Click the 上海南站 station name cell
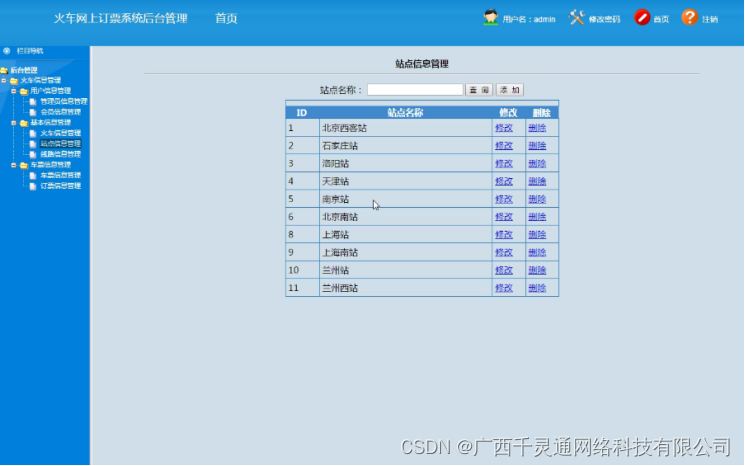Viewport: 745px width, 466px height. [405, 252]
